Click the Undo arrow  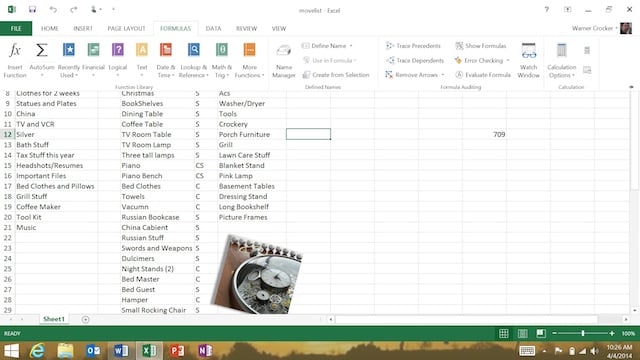tap(53, 9)
